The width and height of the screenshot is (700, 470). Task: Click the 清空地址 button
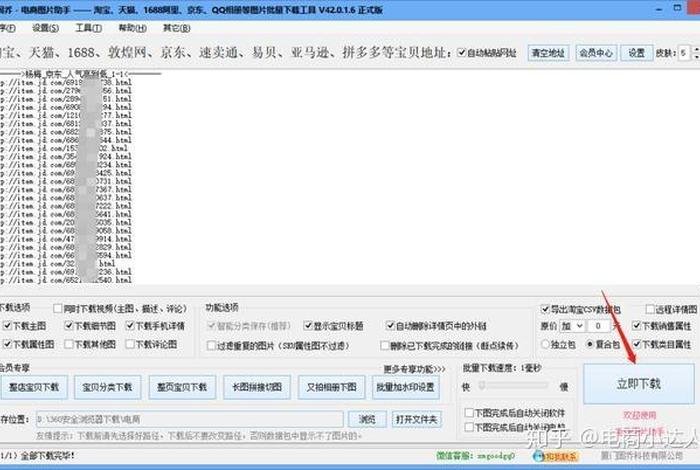click(548, 53)
